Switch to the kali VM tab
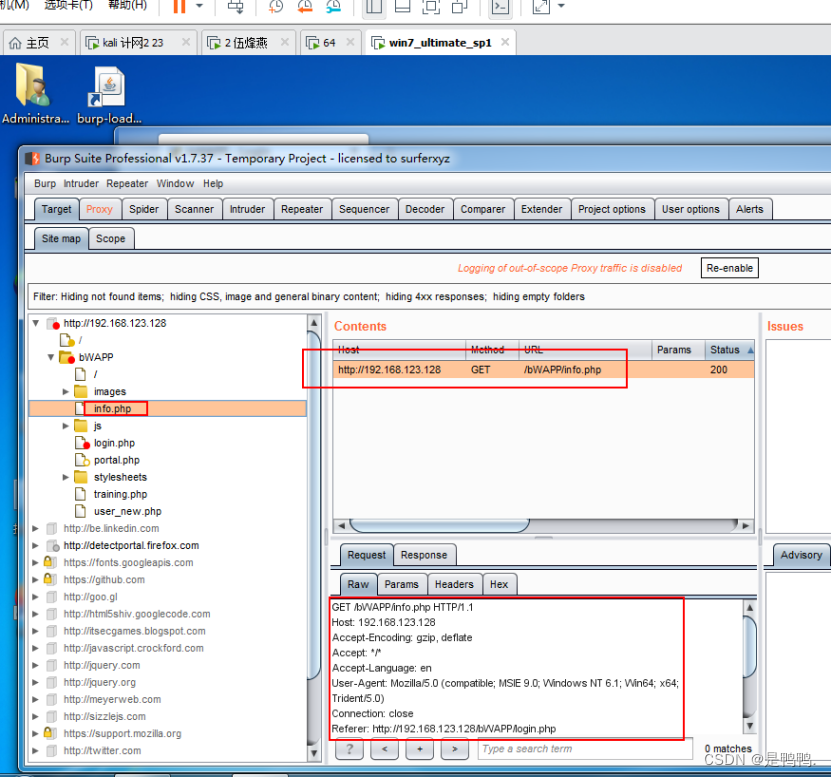Screen dimensions: 831x777 click(x=138, y=43)
